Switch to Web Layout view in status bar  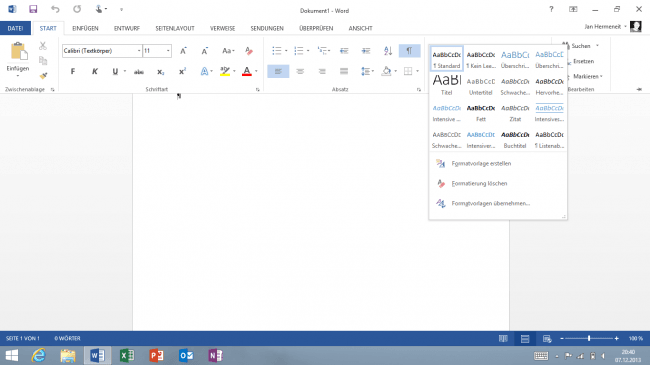(547, 338)
